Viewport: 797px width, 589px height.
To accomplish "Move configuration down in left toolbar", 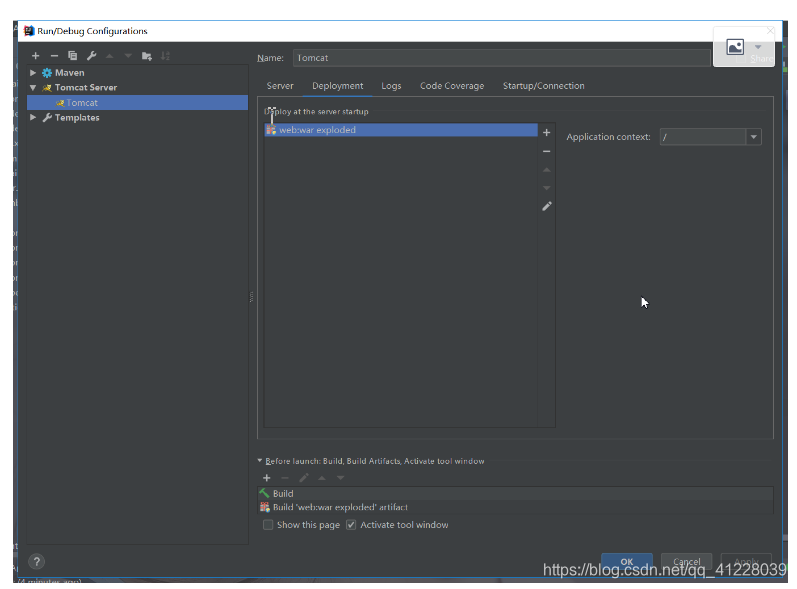I will point(128,56).
